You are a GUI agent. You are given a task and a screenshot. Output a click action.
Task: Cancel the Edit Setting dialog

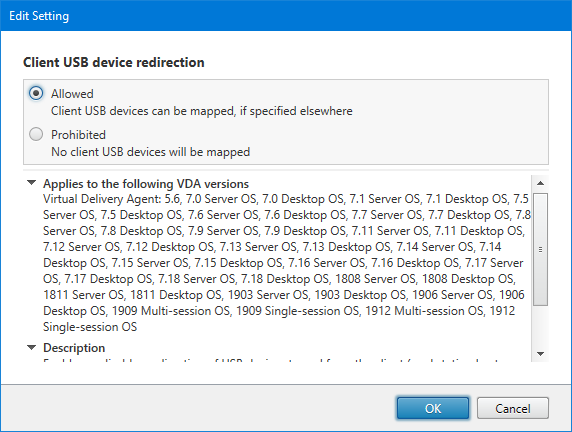pos(513,408)
